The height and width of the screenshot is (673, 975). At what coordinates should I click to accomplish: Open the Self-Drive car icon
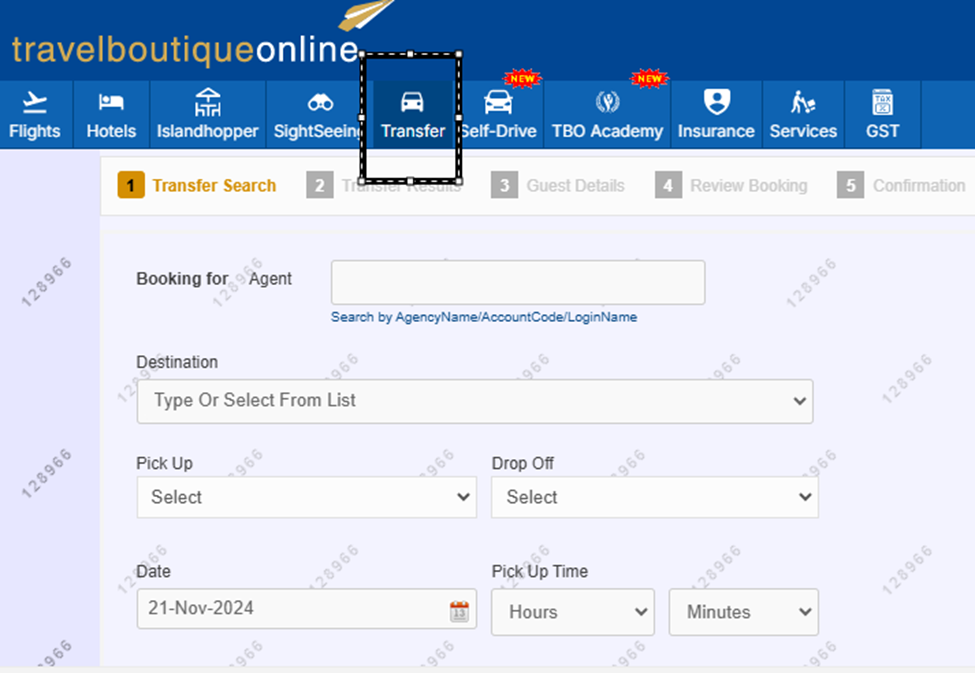(498, 102)
